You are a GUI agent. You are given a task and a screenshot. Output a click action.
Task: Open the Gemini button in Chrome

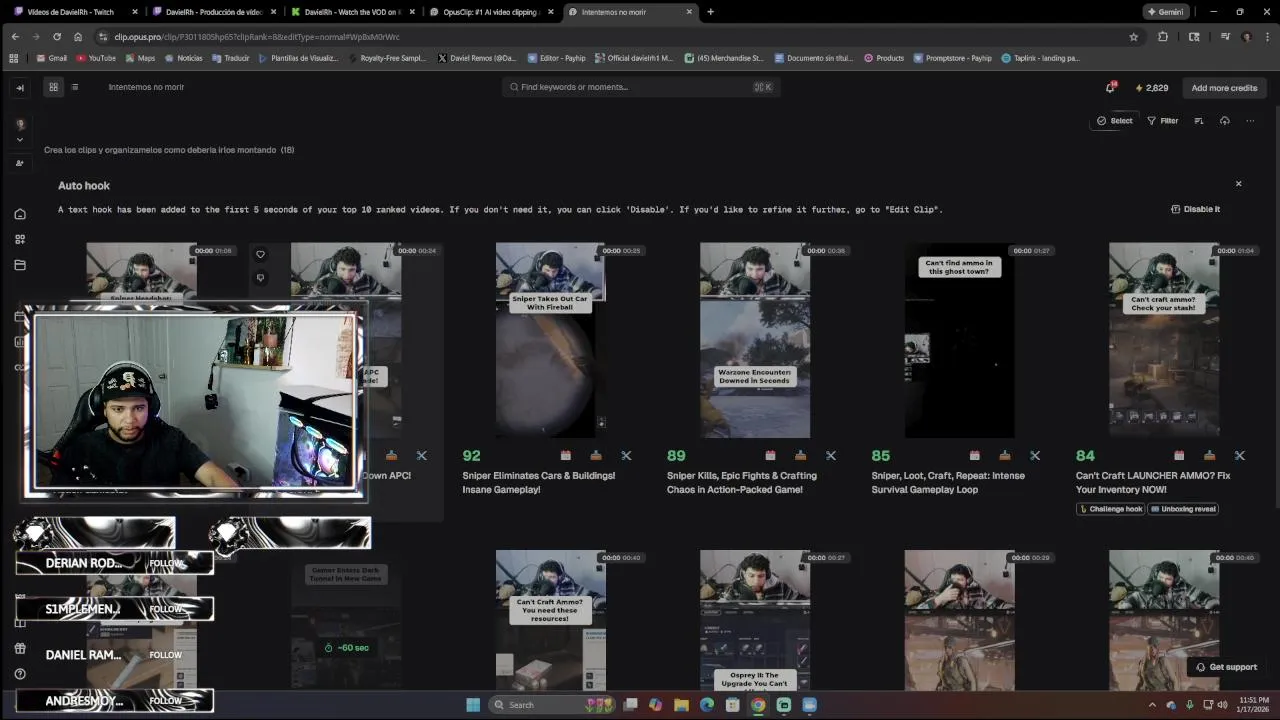pos(1166,12)
